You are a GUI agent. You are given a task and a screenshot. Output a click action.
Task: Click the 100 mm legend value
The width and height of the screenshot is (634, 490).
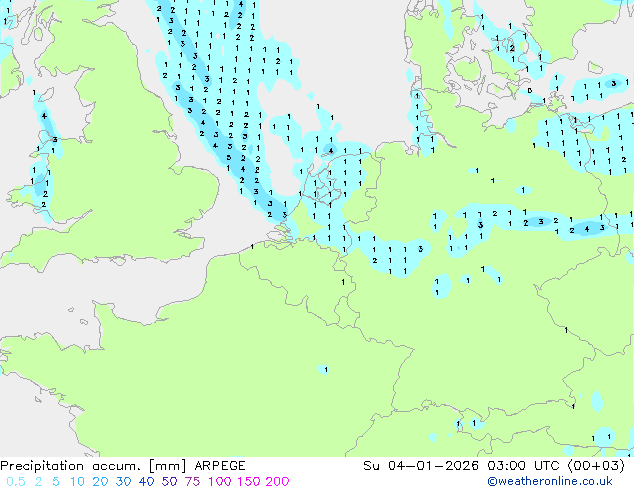tap(220, 482)
